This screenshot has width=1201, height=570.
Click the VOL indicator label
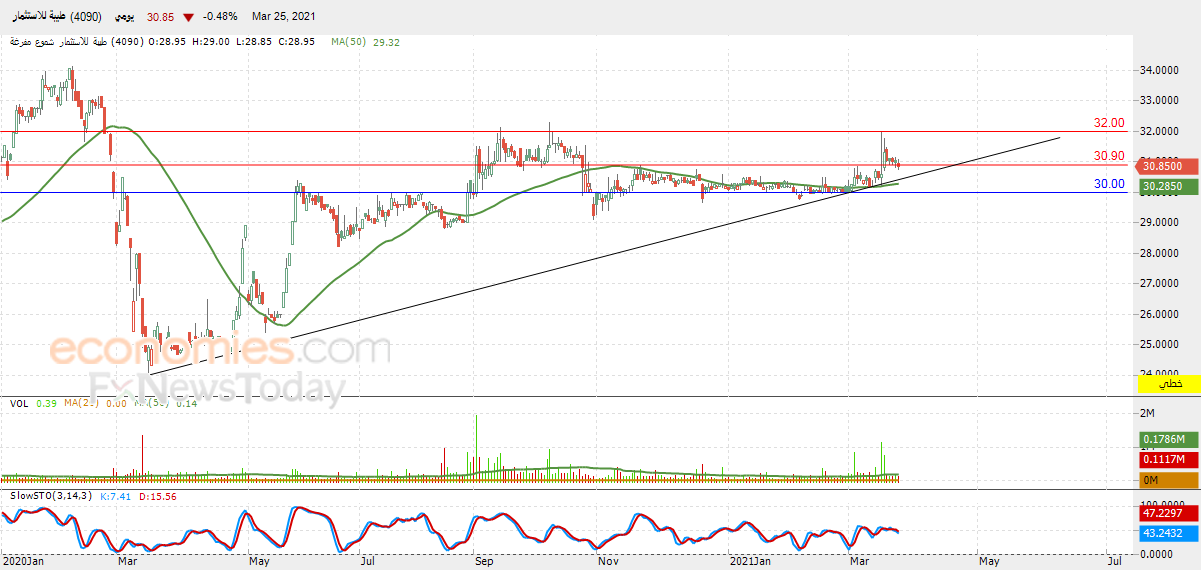(18, 403)
